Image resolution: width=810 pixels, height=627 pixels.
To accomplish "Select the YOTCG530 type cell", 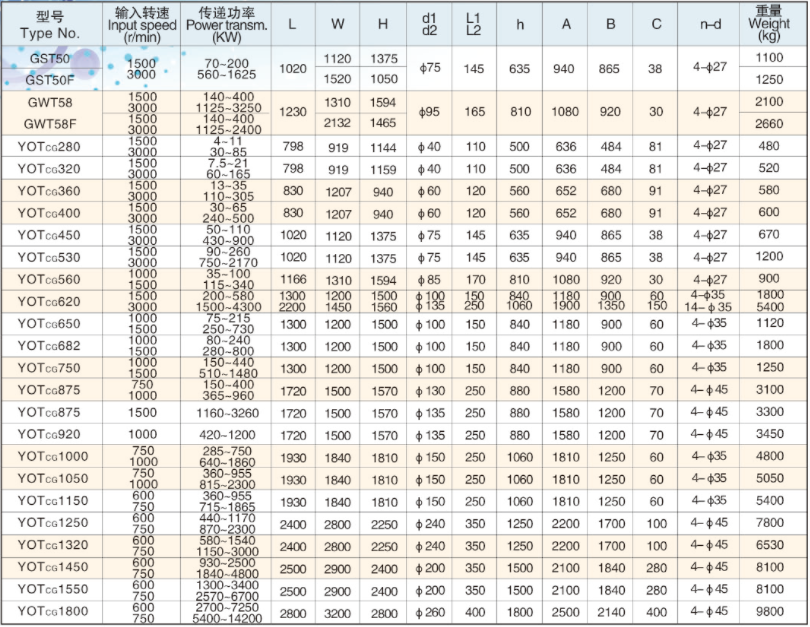I will (x=50, y=257).
